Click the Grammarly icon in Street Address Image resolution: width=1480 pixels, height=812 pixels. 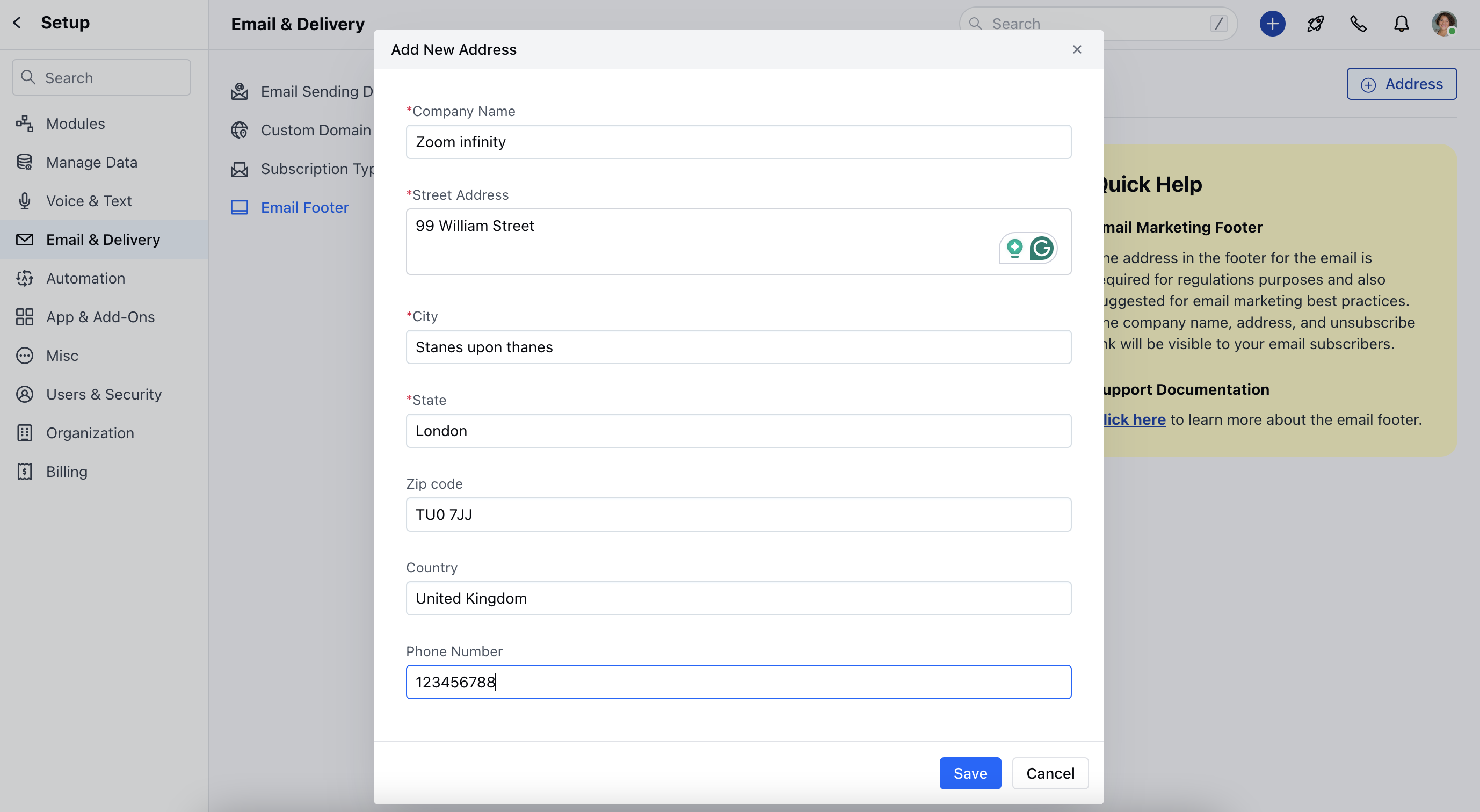(x=1041, y=248)
